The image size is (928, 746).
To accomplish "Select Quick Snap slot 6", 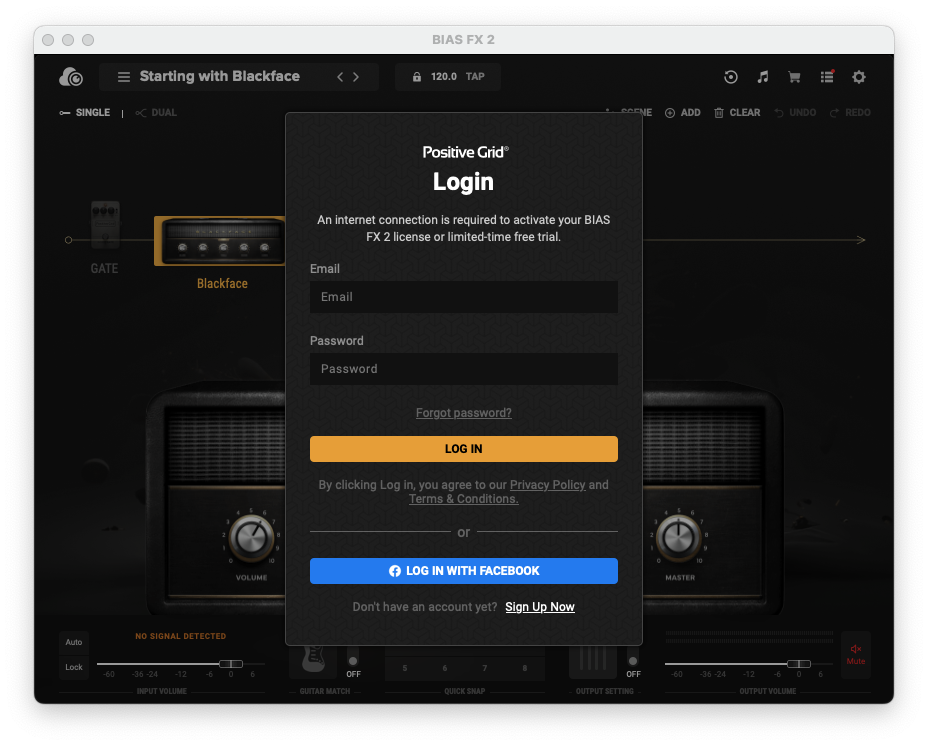I will [x=444, y=668].
